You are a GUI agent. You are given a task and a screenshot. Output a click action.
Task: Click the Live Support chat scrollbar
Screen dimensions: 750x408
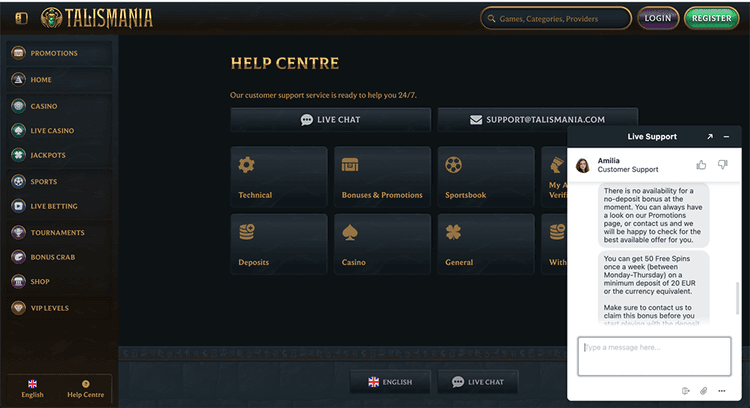tap(738, 299)
